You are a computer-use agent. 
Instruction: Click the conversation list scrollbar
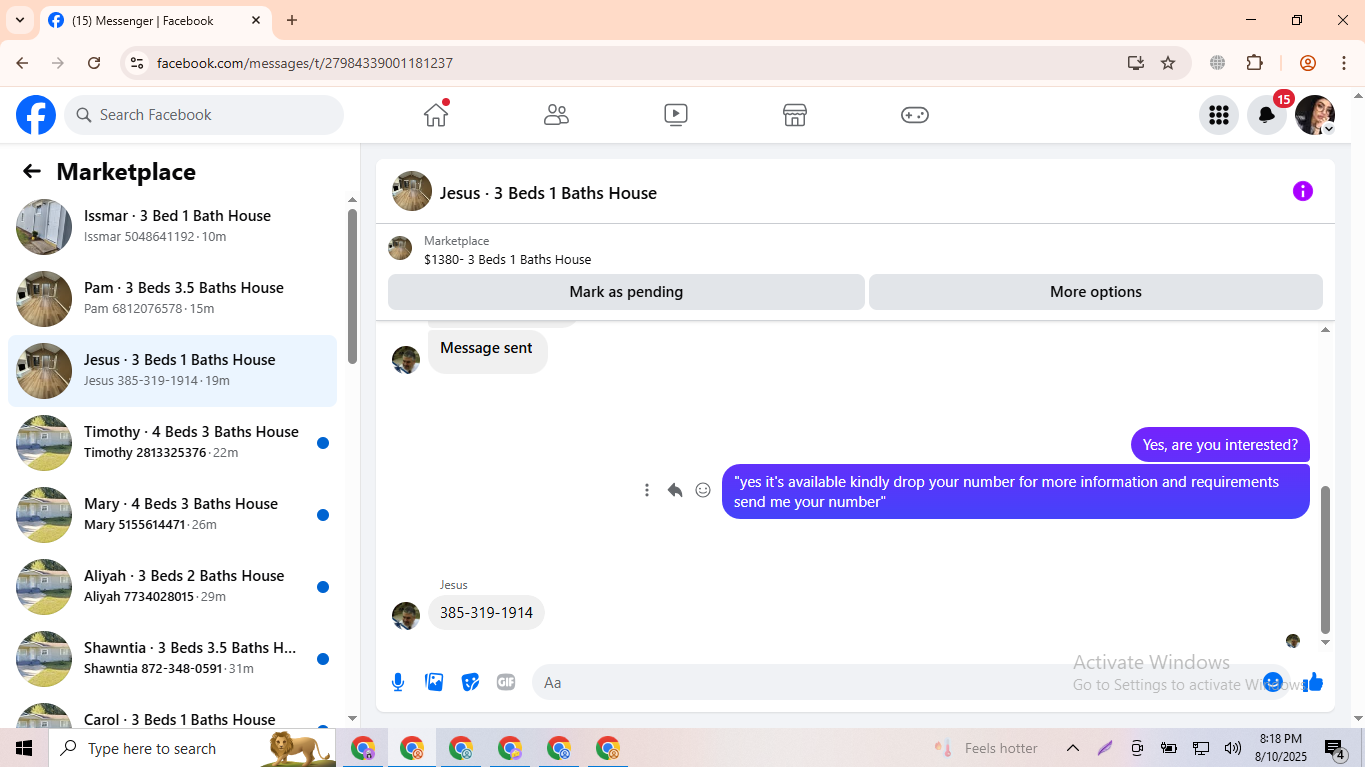pos(352,286)
